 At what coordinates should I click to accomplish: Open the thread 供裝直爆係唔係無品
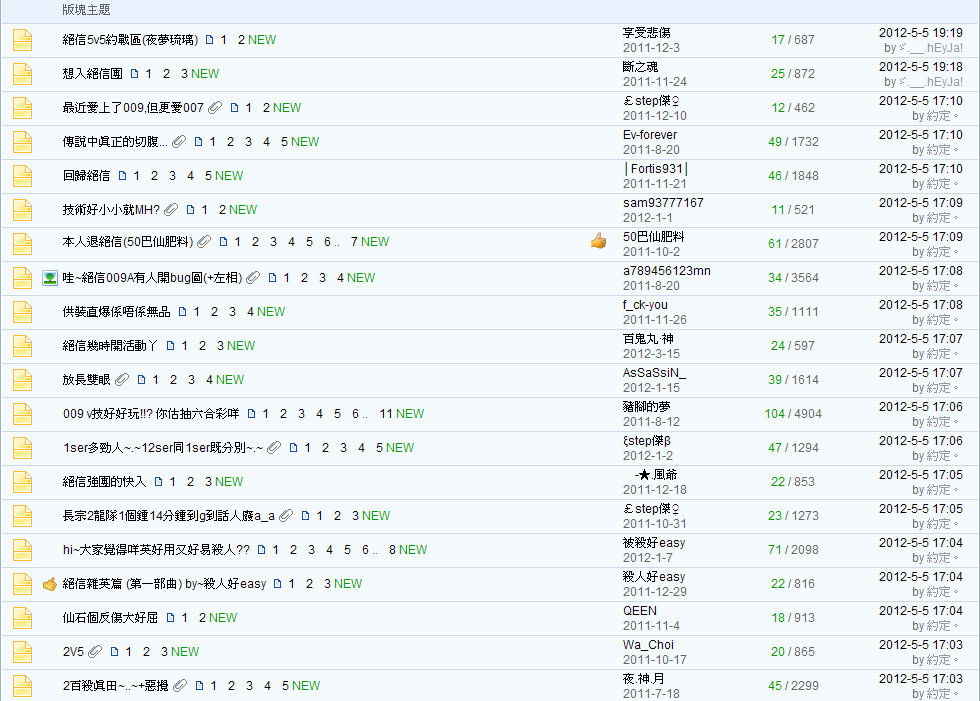116,312
